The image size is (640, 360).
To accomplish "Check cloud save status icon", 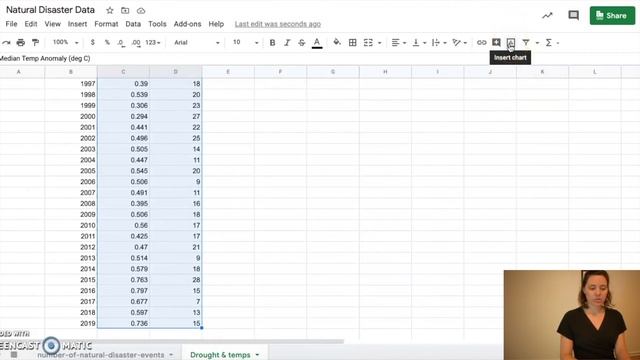I will tap(141, 11).
